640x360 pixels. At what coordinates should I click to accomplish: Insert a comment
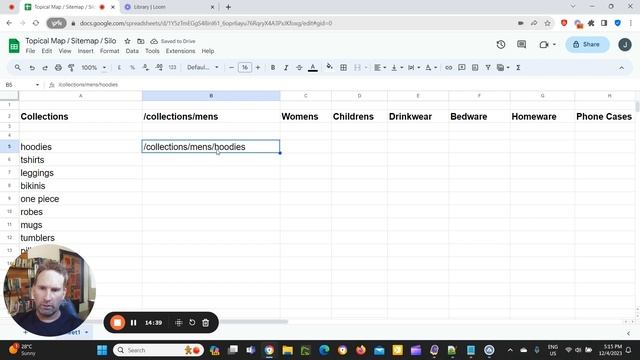pyautogui.click(x=462, y=67)
